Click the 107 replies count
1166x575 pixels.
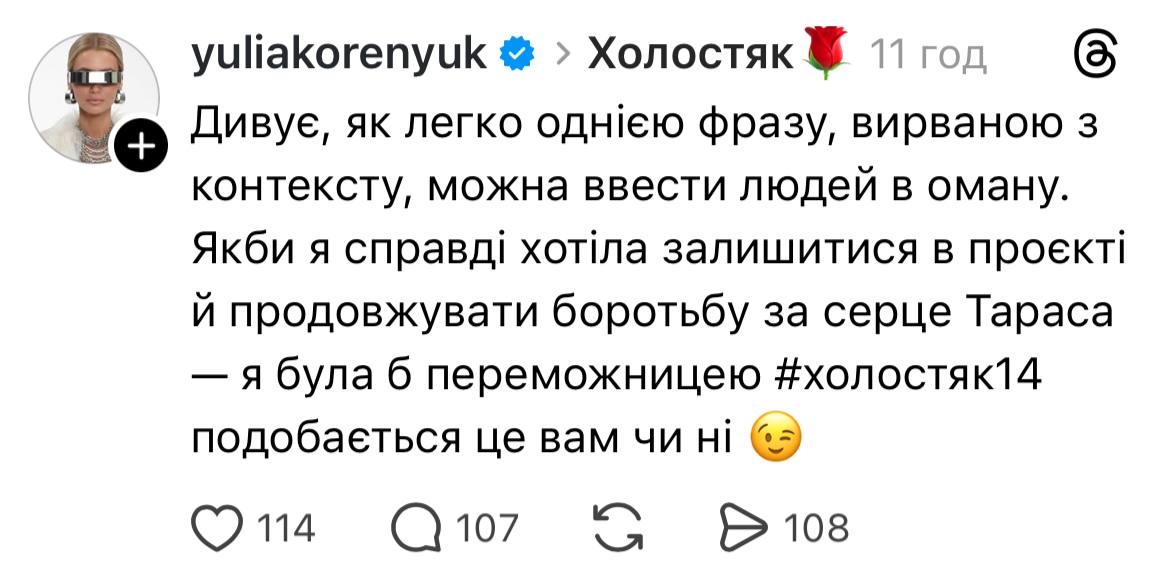(486, 527)
